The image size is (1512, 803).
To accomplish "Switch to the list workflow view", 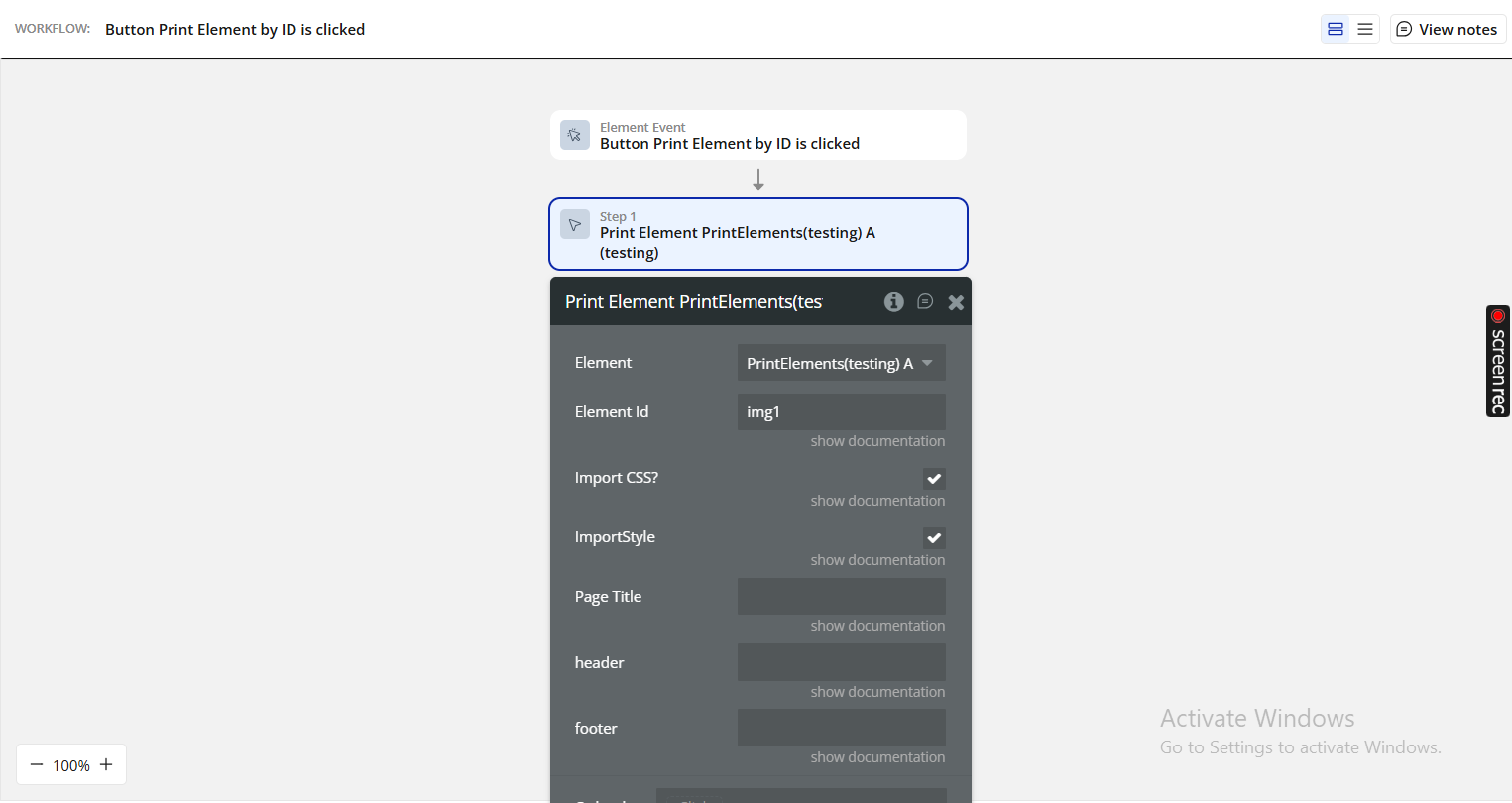I will click(x=1365, y=29).
